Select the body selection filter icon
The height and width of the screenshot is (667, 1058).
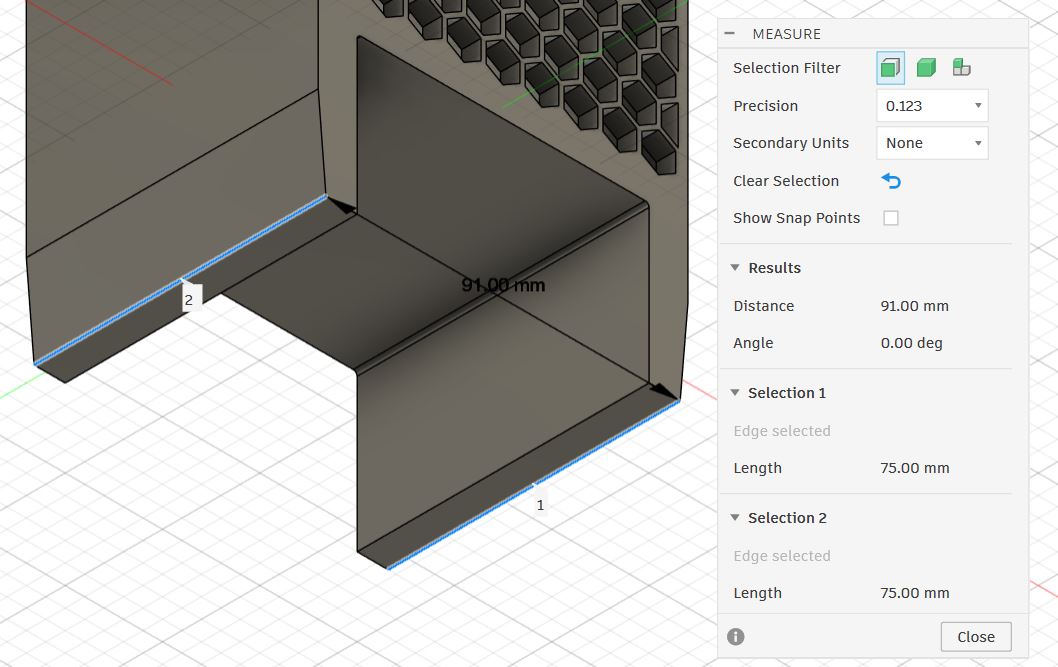tap(926, 67)
